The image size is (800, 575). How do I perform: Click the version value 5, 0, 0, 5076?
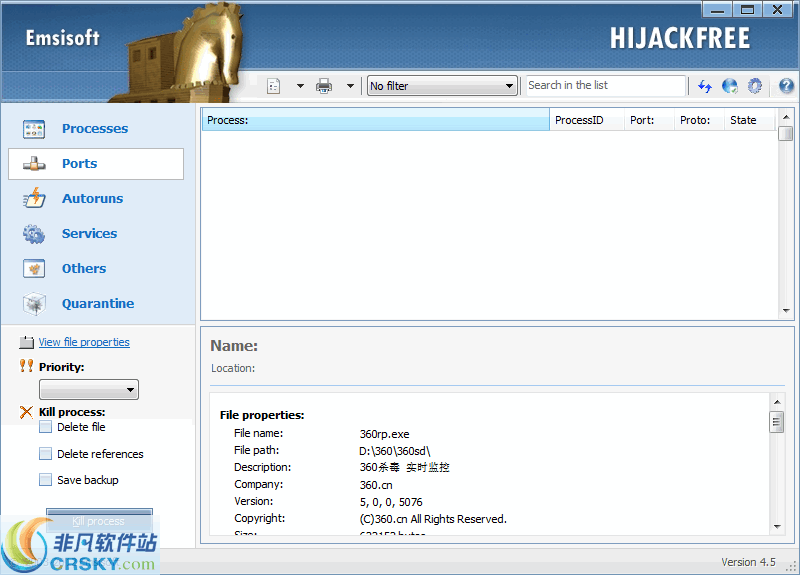[391, 502]
